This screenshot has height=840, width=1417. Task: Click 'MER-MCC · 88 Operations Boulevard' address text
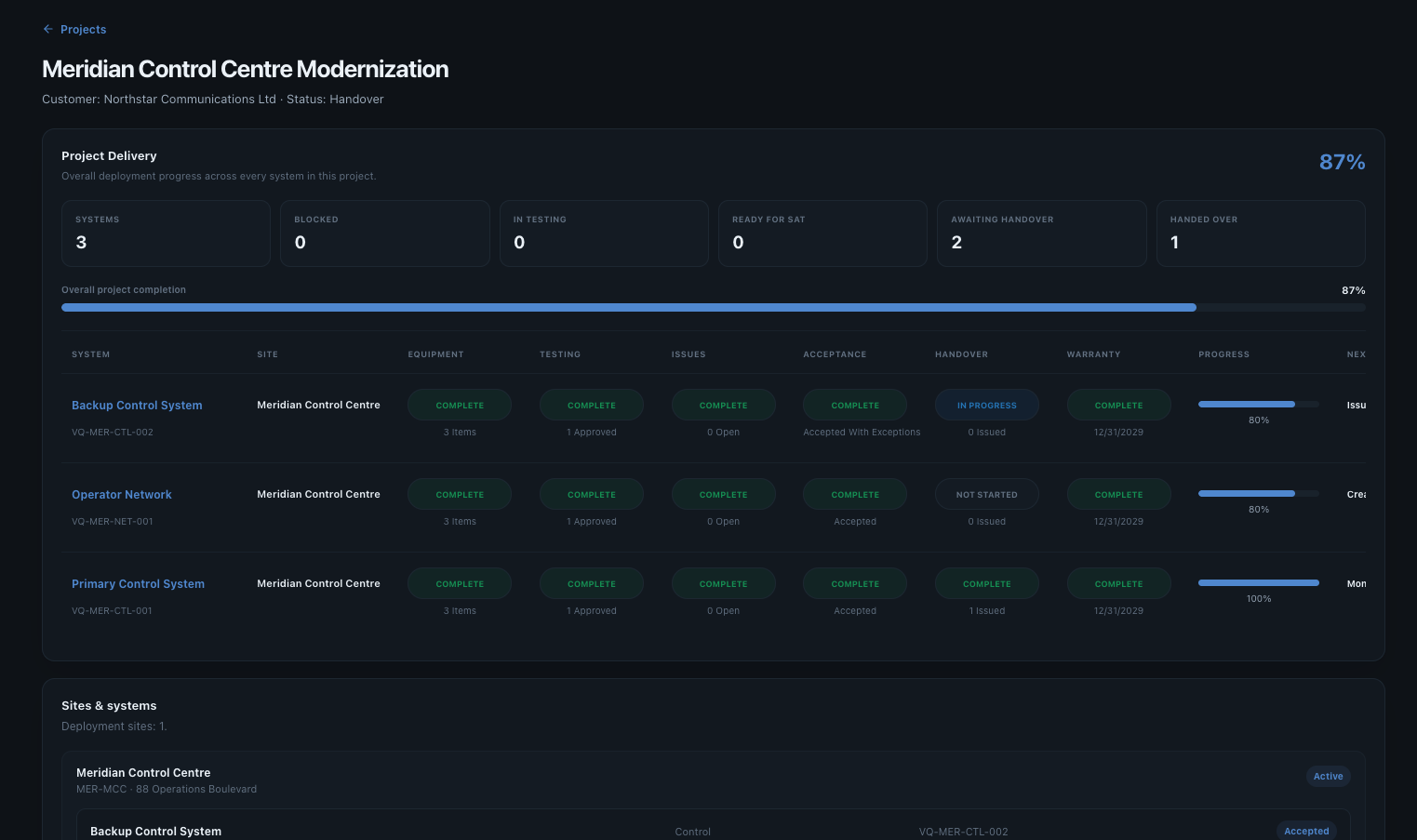[x=167, y=790]
